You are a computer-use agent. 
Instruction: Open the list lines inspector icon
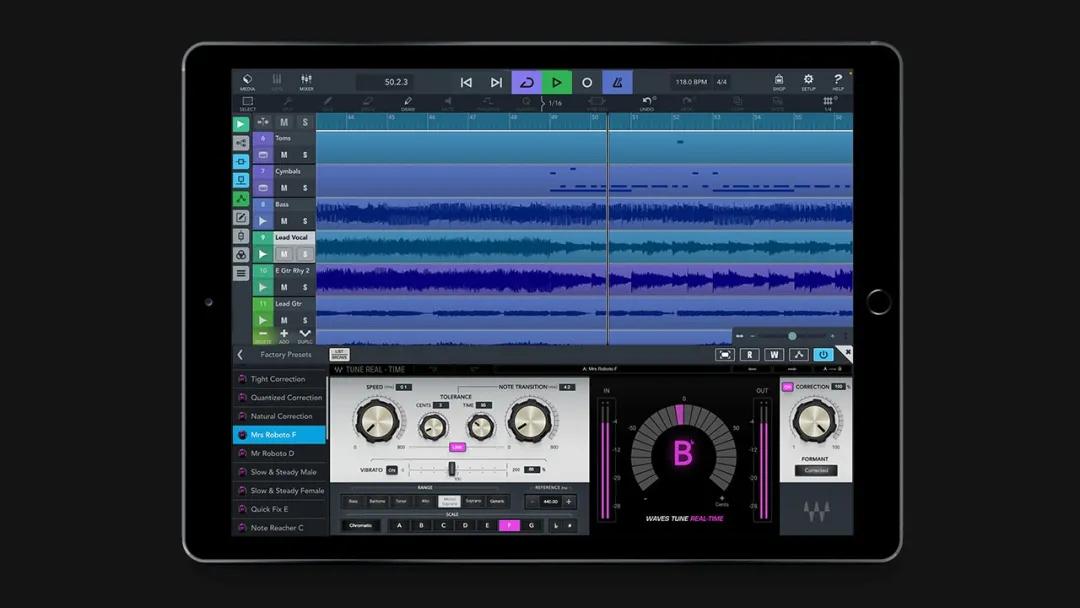(241, 273)
